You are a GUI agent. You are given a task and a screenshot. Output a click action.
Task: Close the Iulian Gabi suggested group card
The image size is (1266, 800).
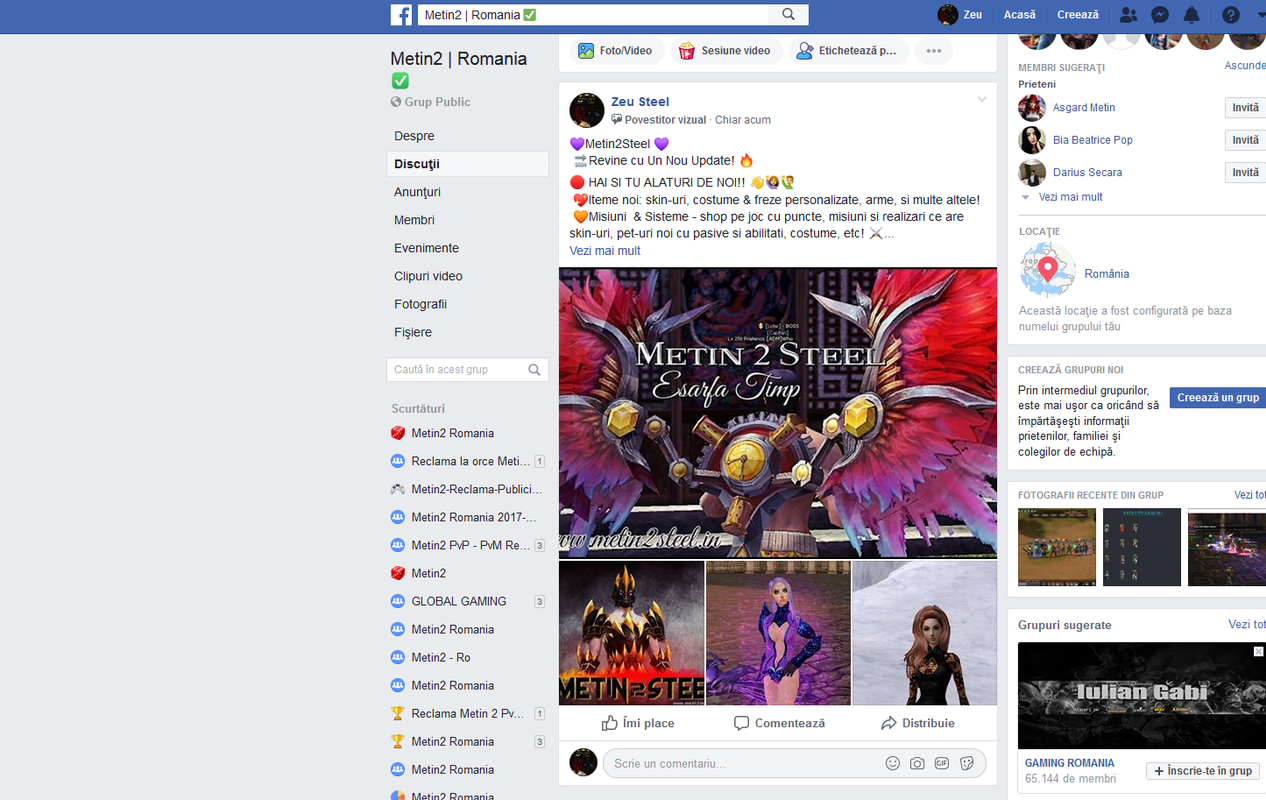[1258, 651]
